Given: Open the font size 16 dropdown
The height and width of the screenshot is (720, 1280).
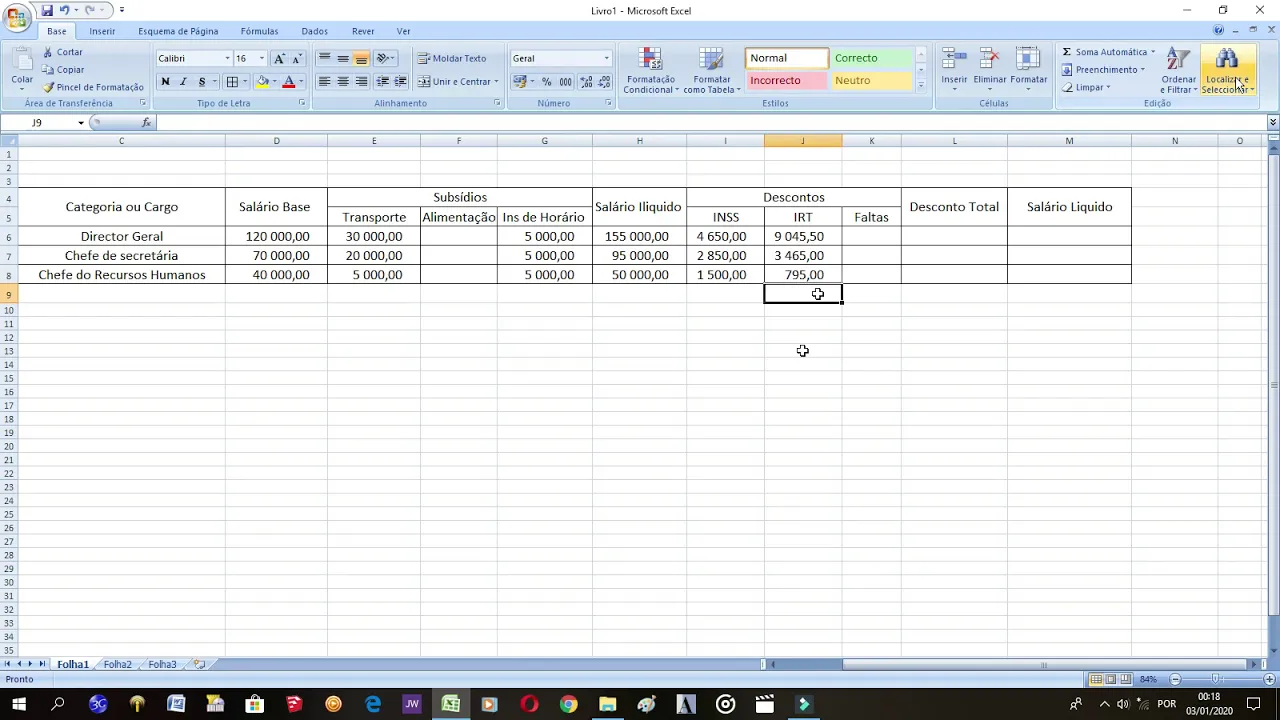Looking at the screenshot, I should pos(262,59).
